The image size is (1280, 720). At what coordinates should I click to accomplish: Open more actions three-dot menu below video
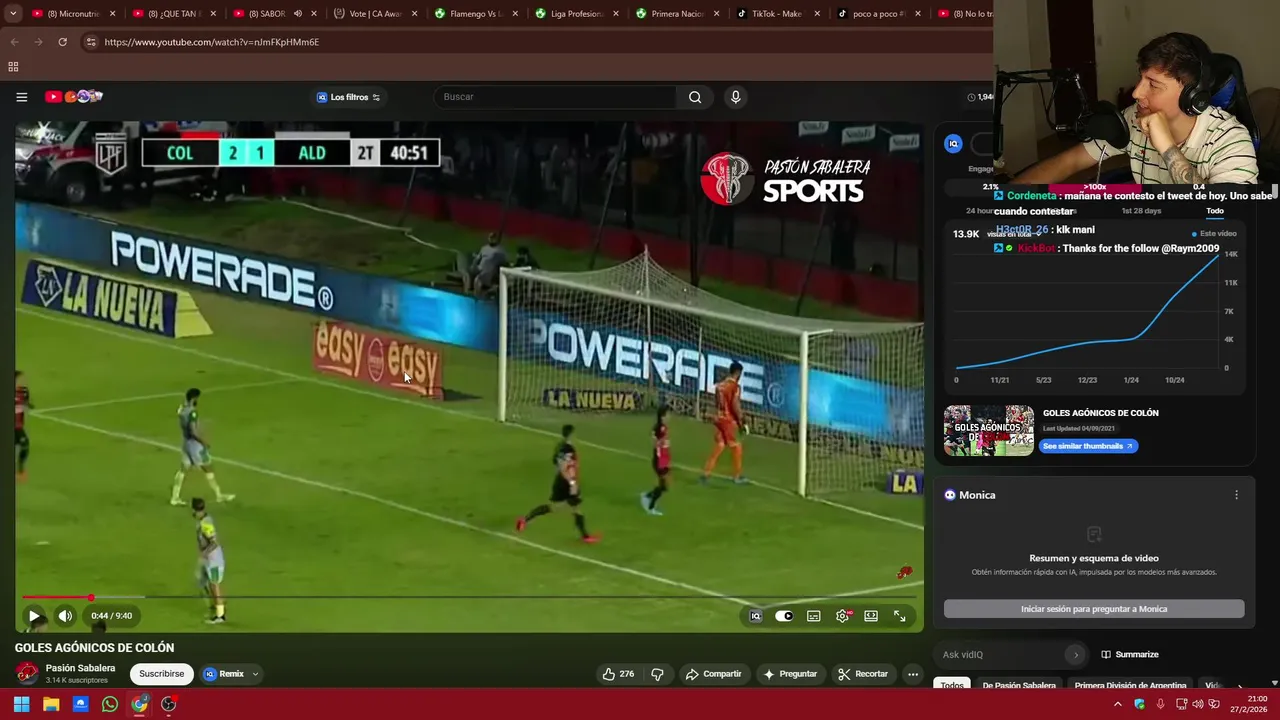pos(913,674)
